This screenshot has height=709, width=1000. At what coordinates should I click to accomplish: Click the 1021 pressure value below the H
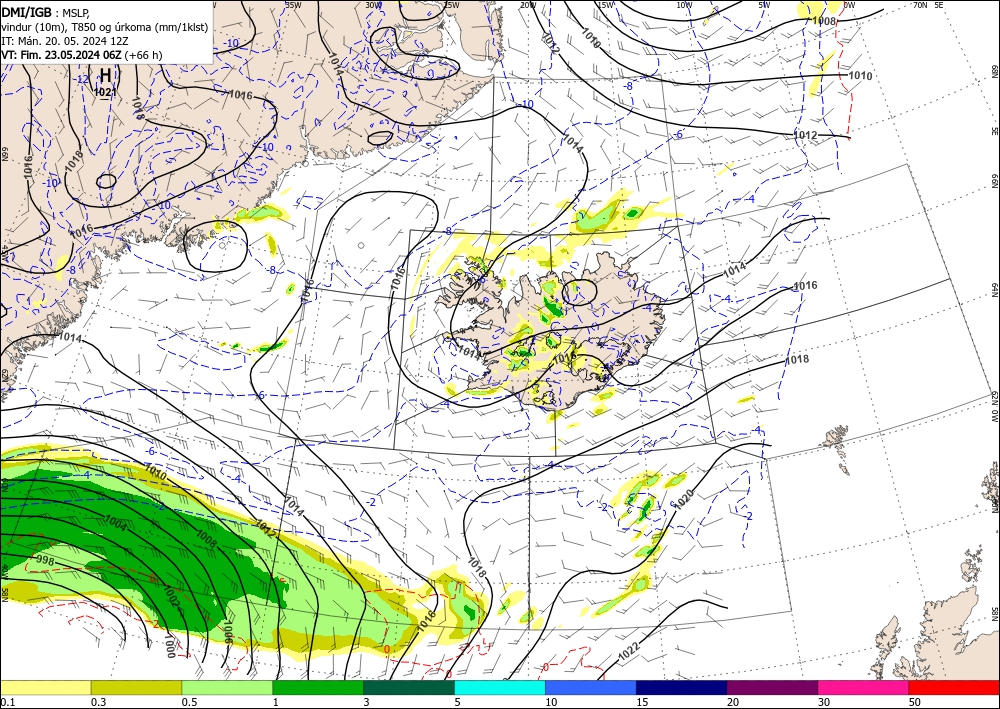[x=105, y=92]
